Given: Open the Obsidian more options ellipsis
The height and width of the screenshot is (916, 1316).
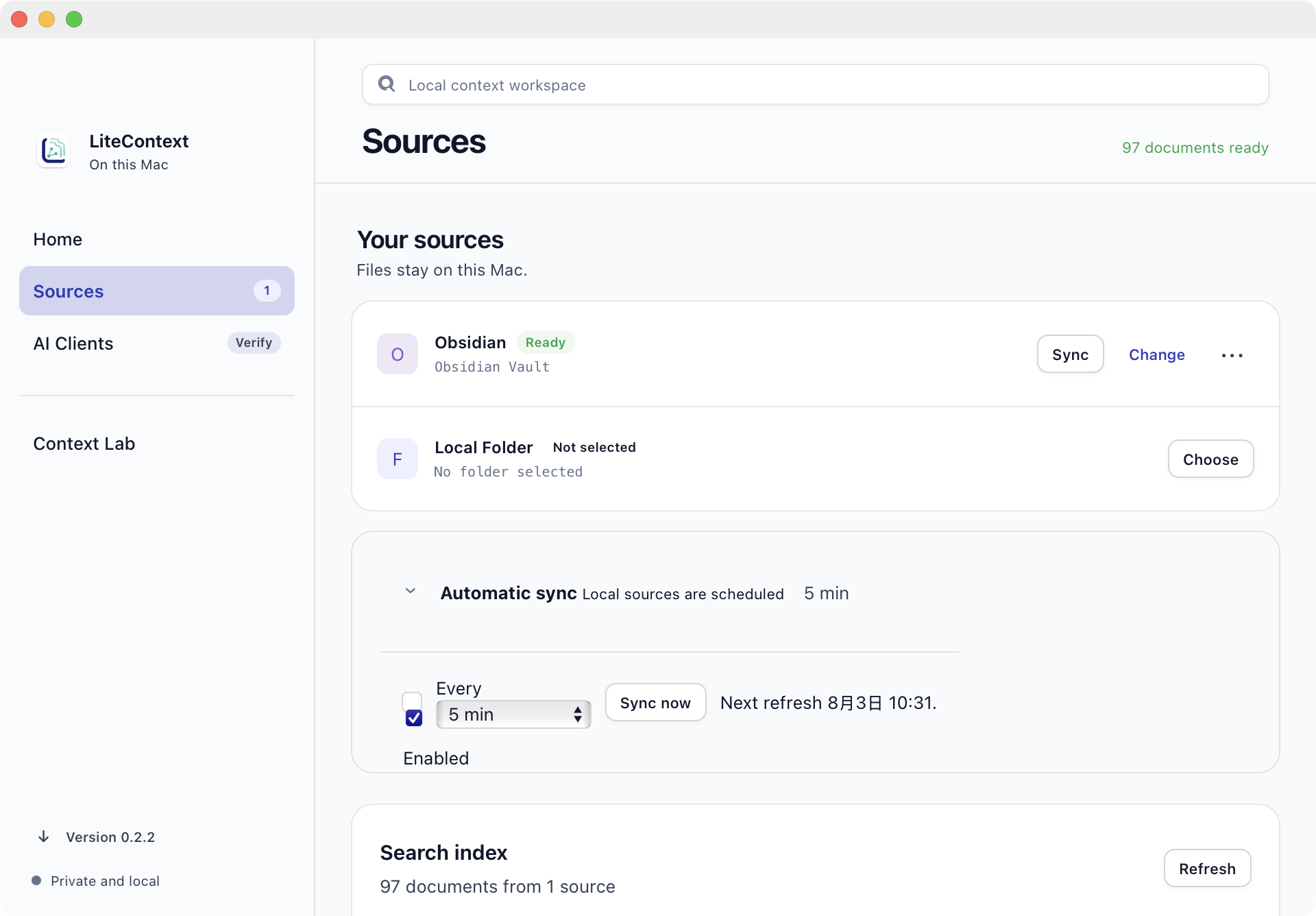Looking at the screenshot, I should pyautogui.click(x=1232, y=355).
